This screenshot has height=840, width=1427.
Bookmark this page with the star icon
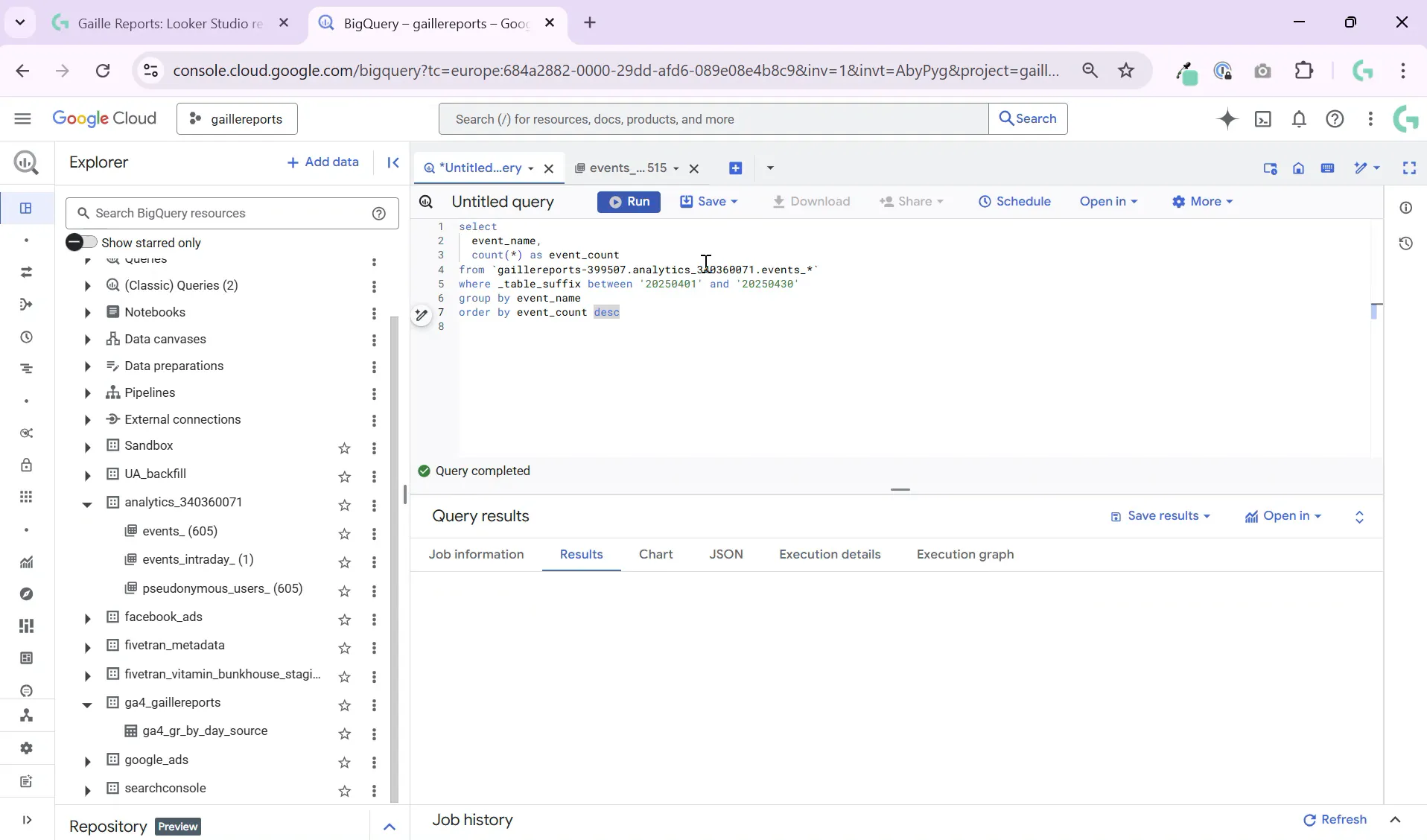[1126, 71]
